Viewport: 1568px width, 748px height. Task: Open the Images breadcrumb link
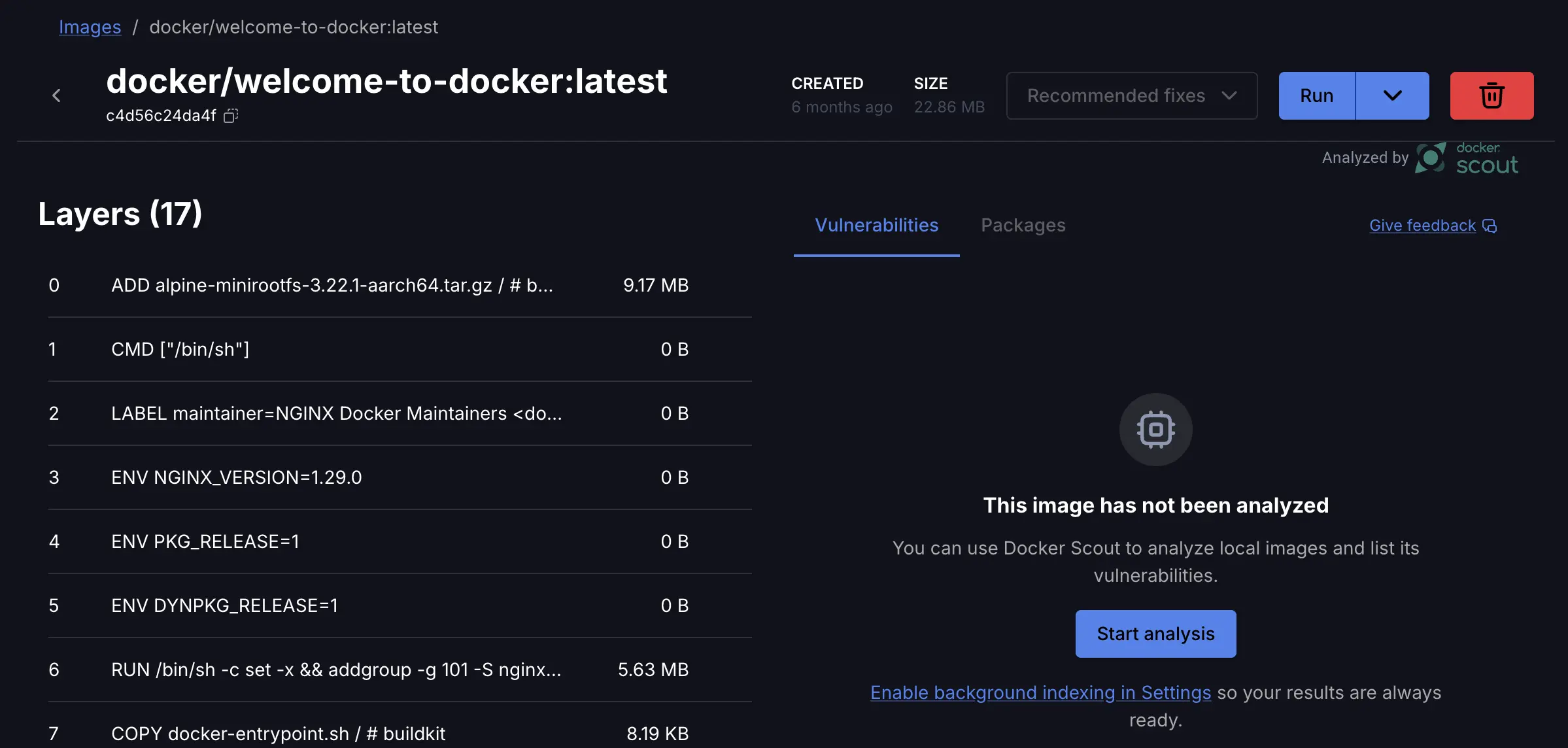[90, 27]
